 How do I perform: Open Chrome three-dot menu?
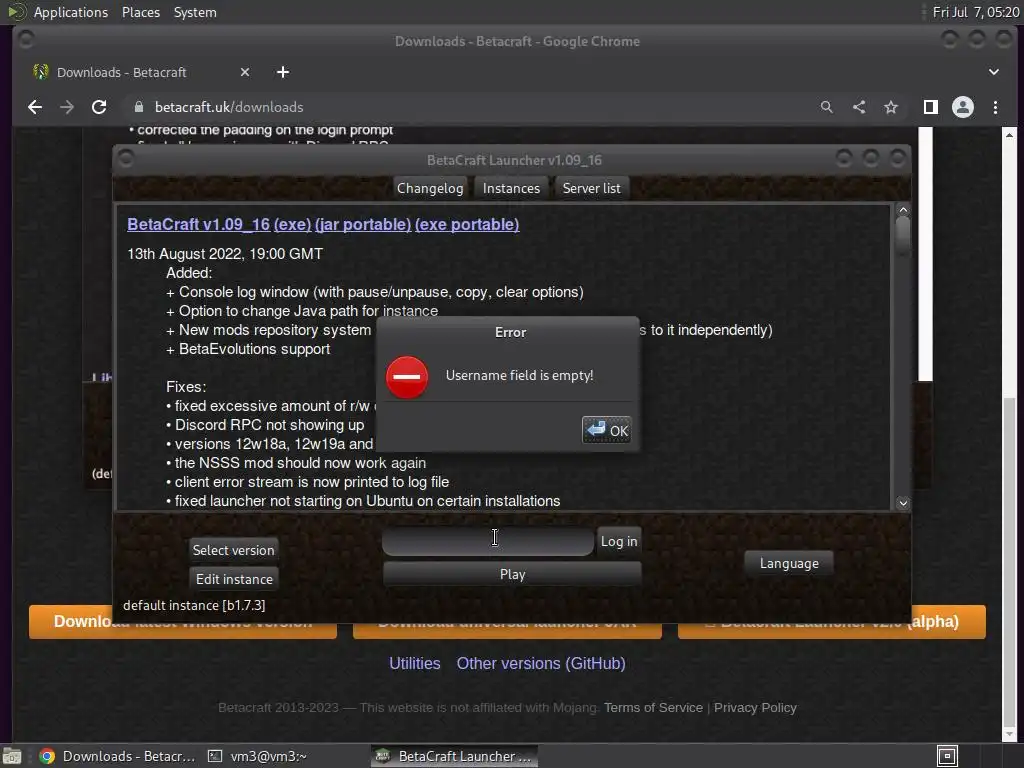click(995, 107)
